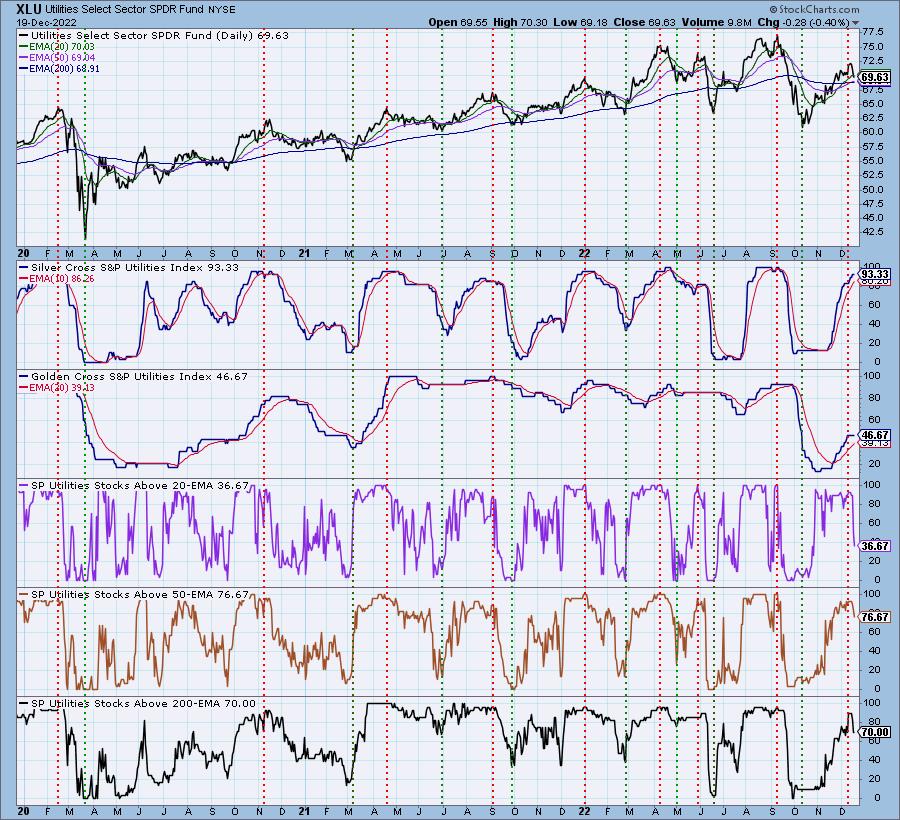The width and height of the screenshot is (900, 820).
Task: Click the 69.63 last-price tag on price axis
Action: point(875,77)
